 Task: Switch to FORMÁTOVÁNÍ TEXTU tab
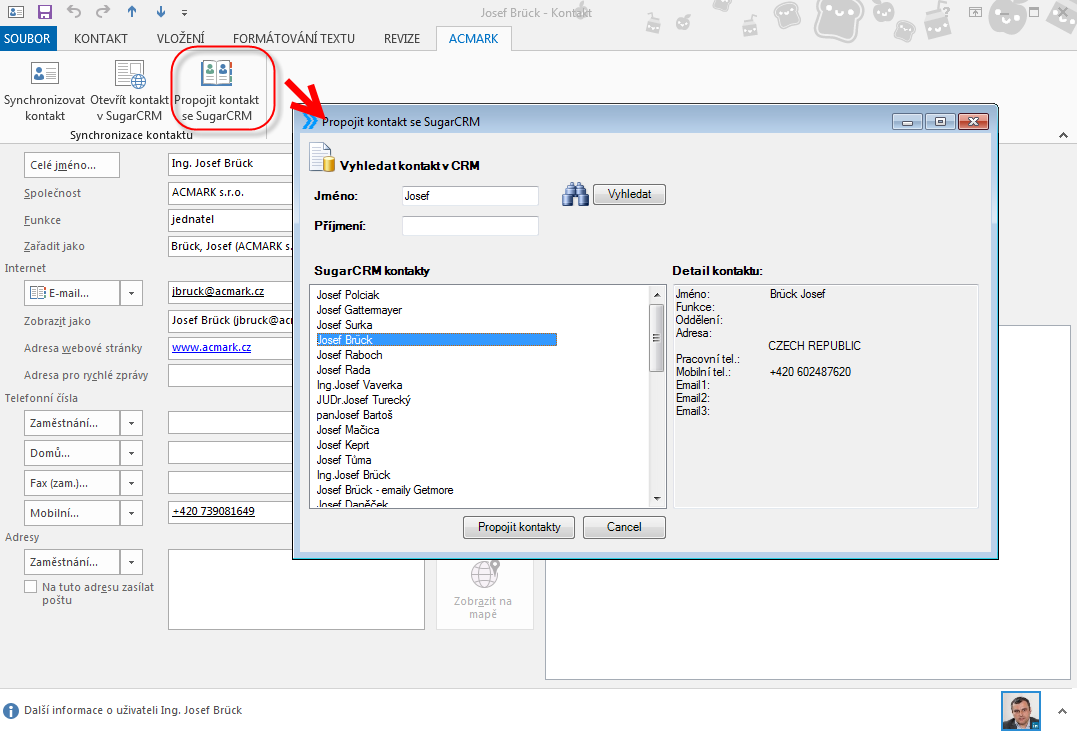(x=294, y=38)
